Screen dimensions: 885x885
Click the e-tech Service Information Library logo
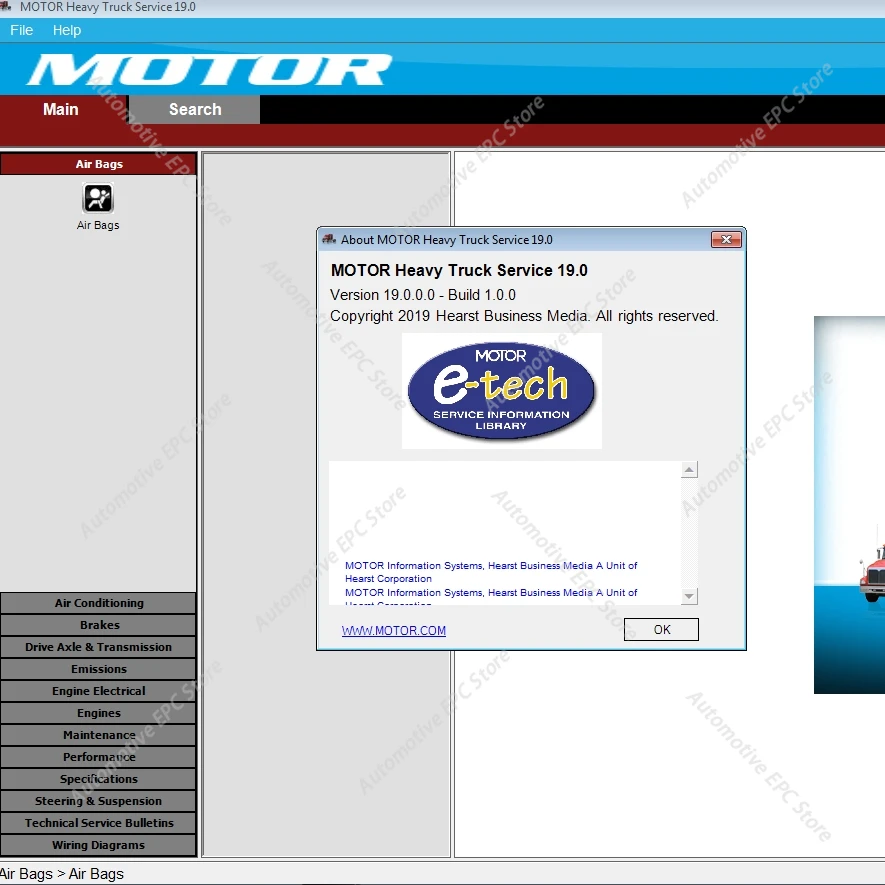coord(501,391)
